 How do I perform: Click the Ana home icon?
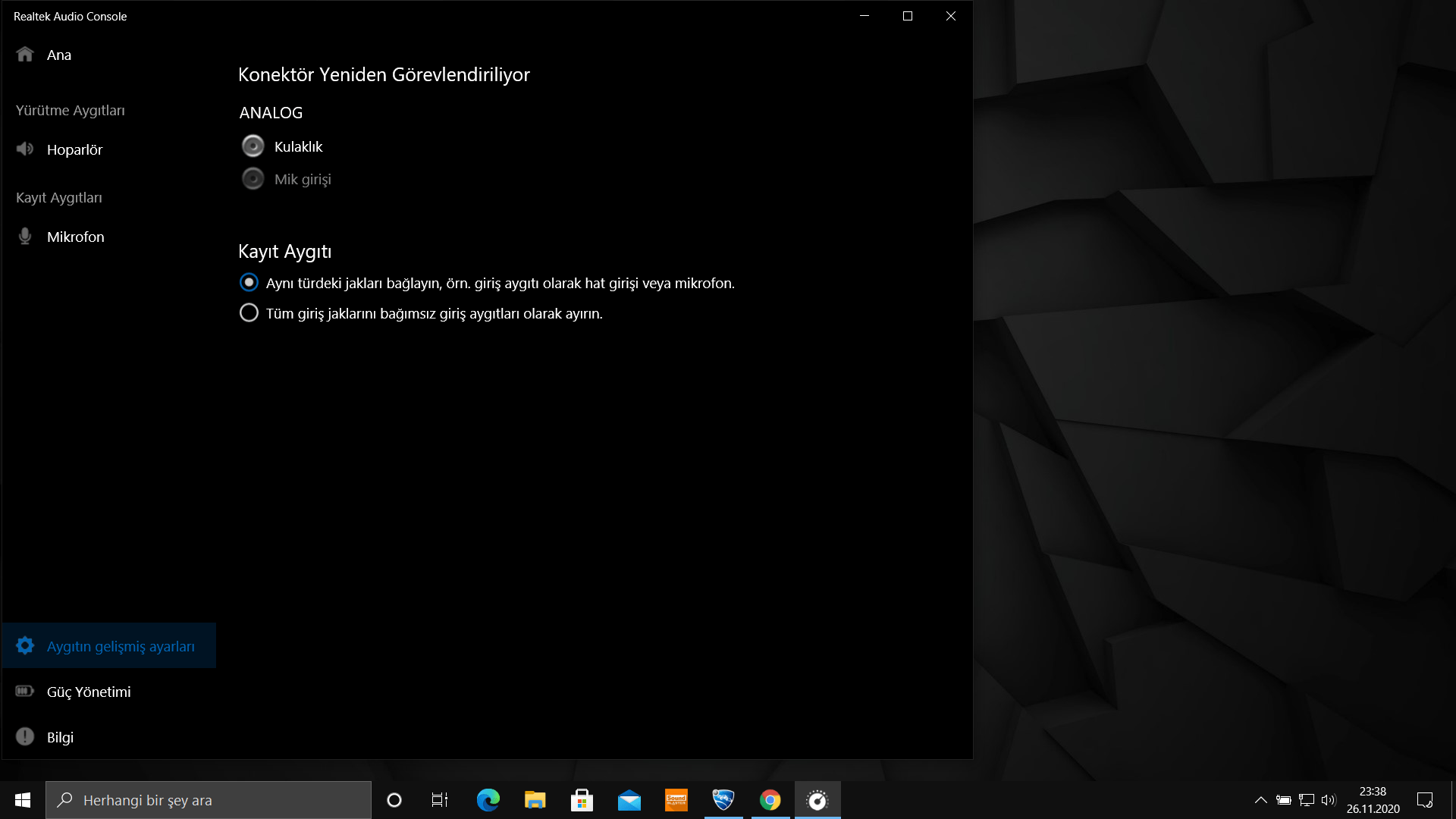pyautogui.click(x=25, y=55)
